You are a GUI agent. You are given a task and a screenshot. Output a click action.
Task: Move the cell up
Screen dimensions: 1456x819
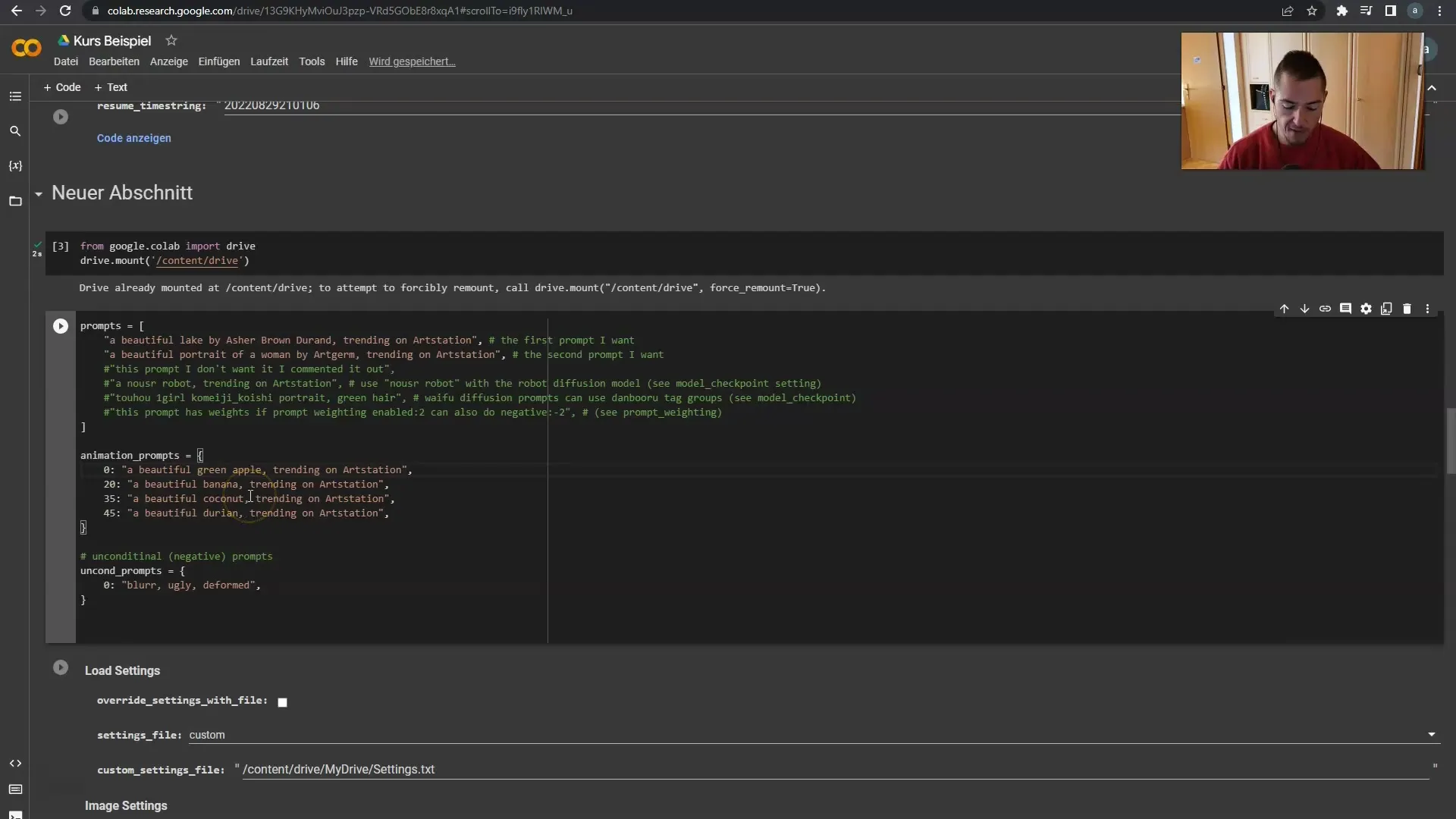(x=1284, y=309)
